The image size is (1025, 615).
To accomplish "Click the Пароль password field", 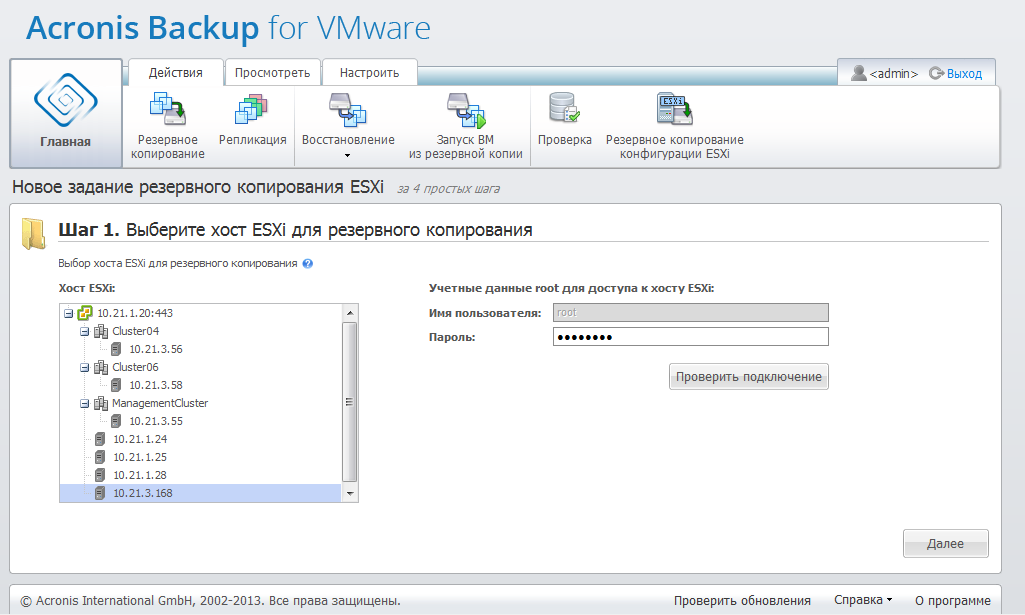I will [x=690, y=337].
